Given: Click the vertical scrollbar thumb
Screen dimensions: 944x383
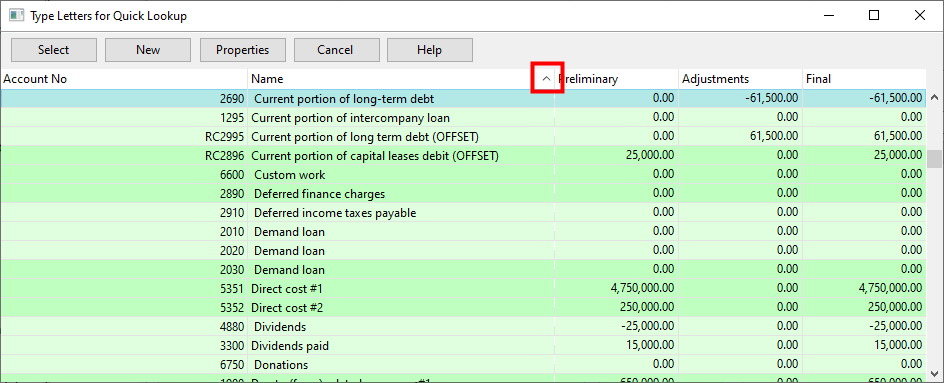Looking at the screenshot, I should 934,160.
